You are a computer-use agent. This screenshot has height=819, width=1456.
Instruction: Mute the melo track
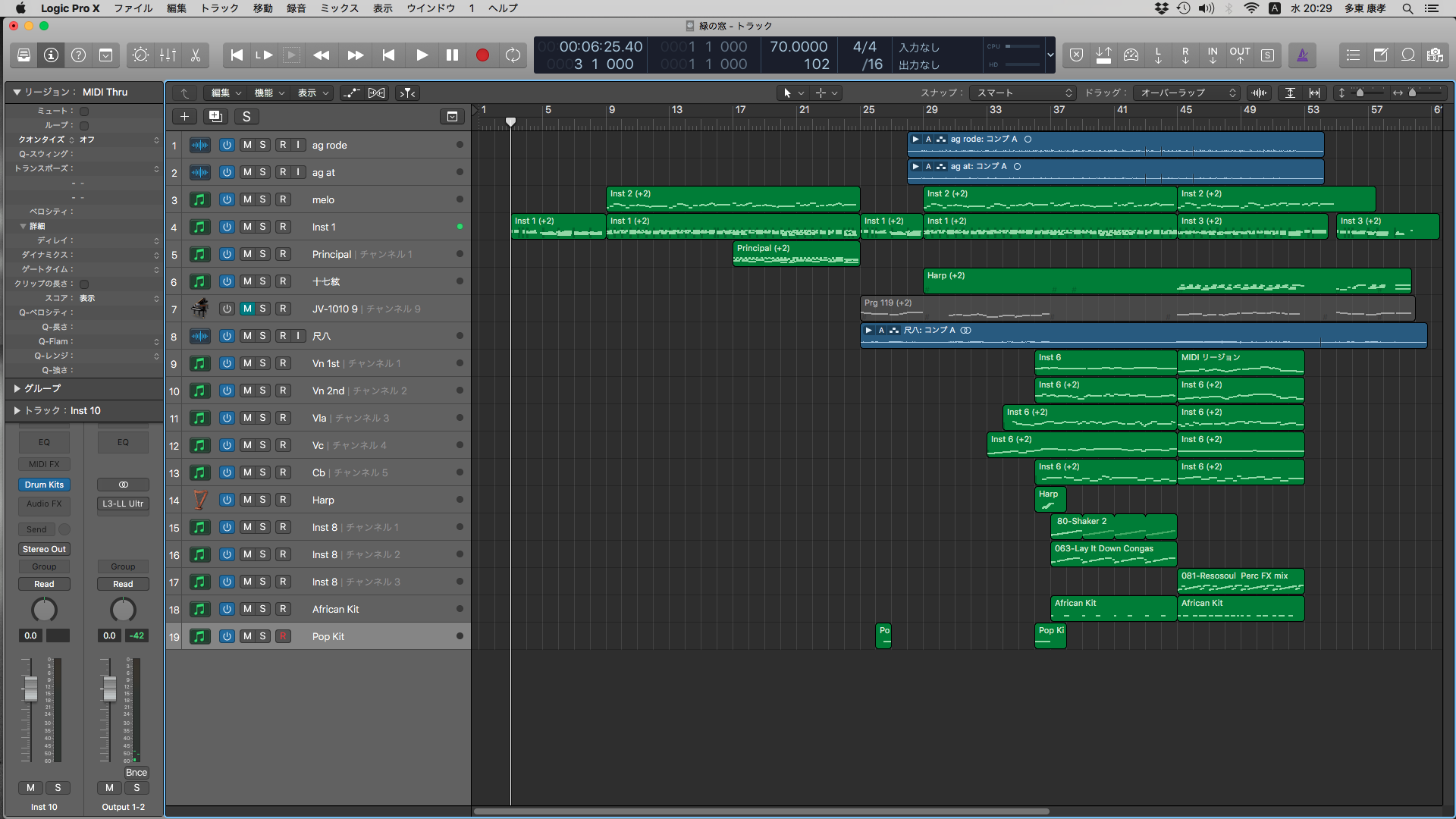[x=247, y=199]
